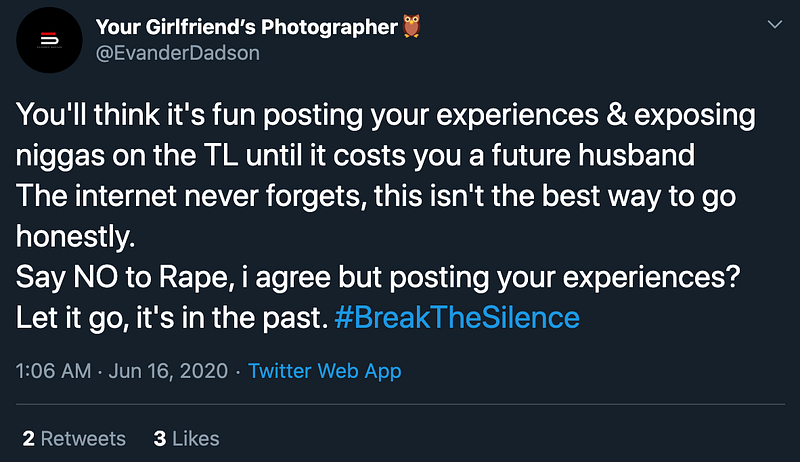Click the like count number 3
800x462 pixels.
[x=159, y=438]
